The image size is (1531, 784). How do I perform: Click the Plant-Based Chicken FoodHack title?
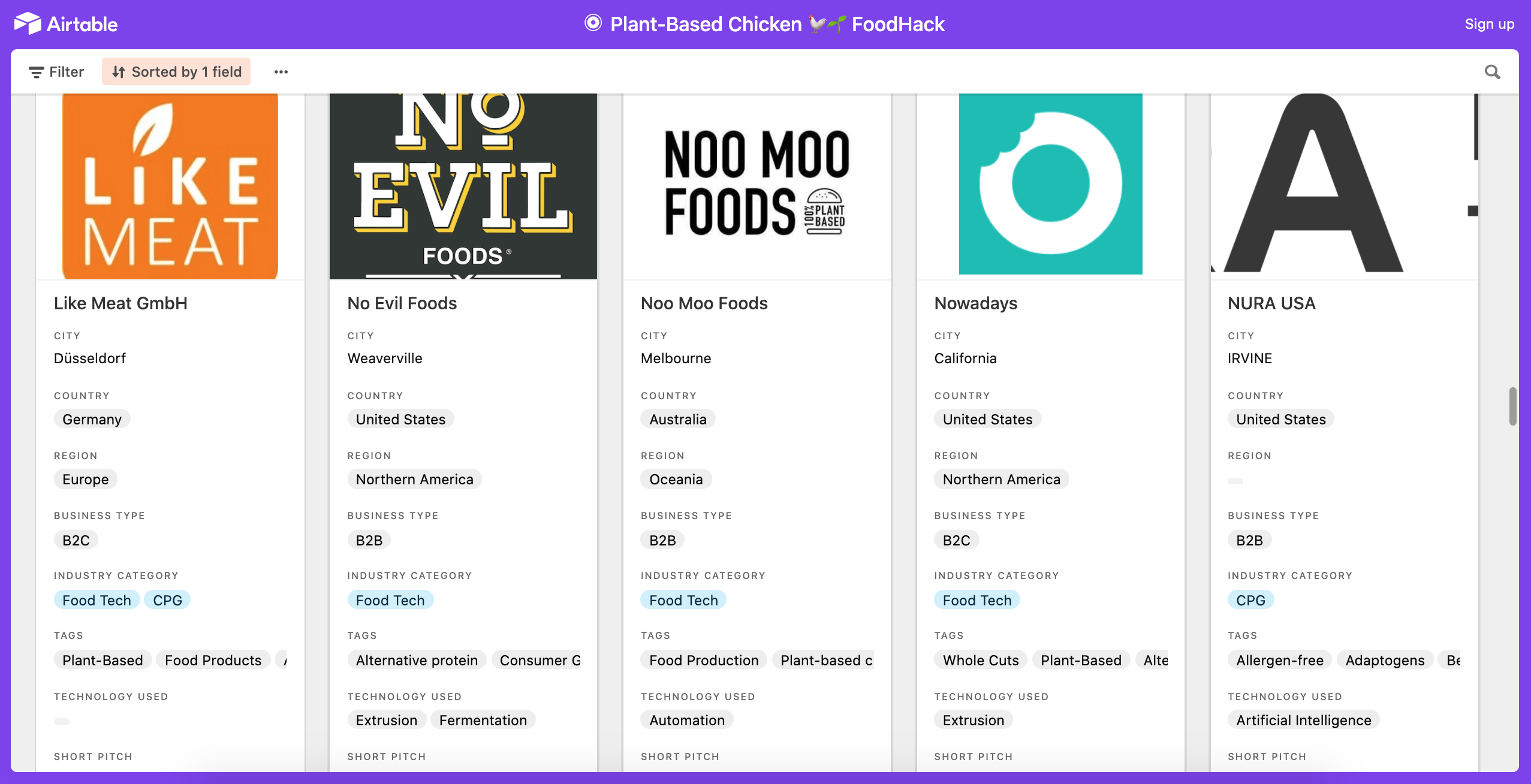tap(777, 24)
